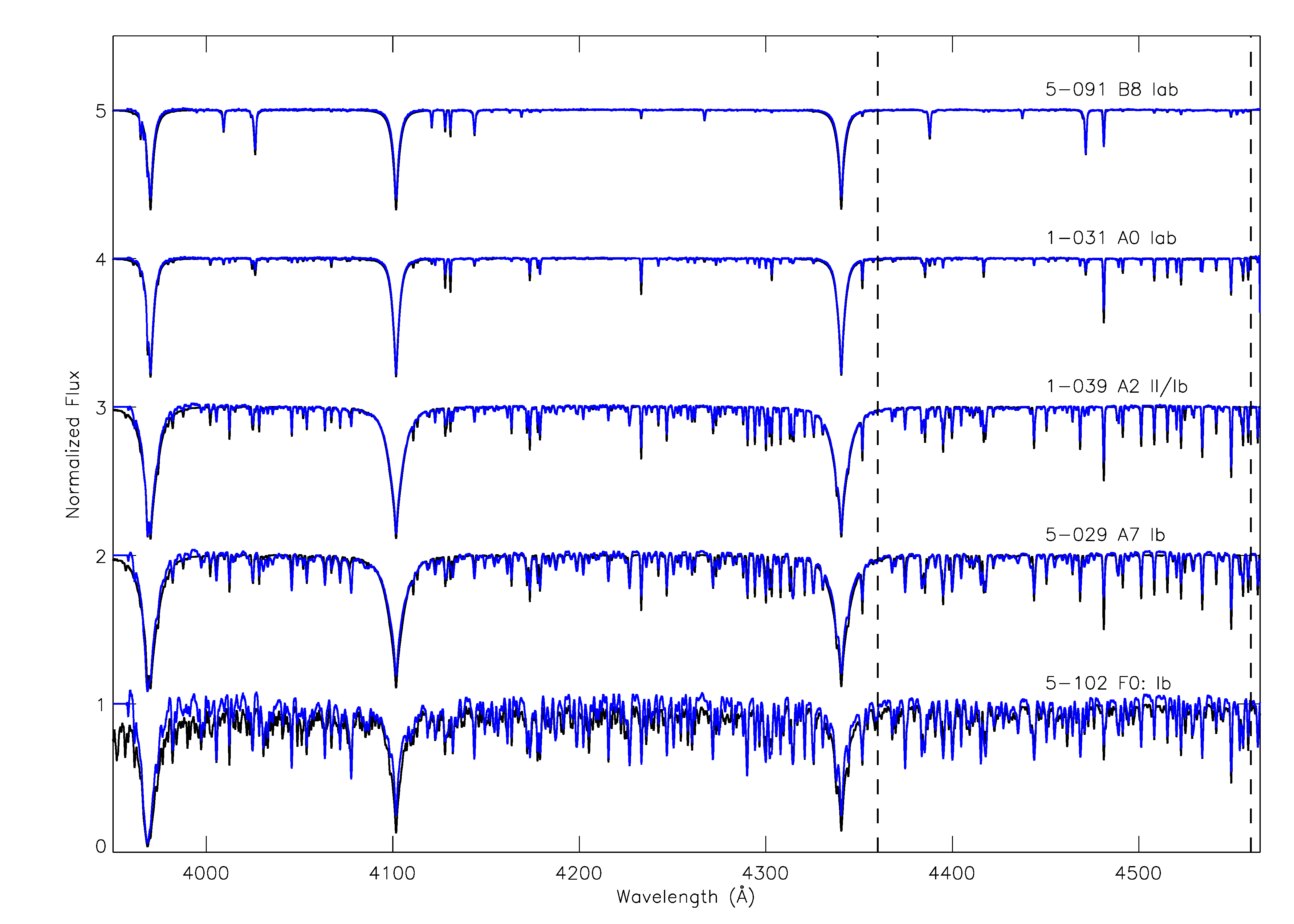The width and height of the screenshot is (1294, 924).
Task: Click the spectrum label '1-031 A0 Iab'
Action: pos(1111,238)
